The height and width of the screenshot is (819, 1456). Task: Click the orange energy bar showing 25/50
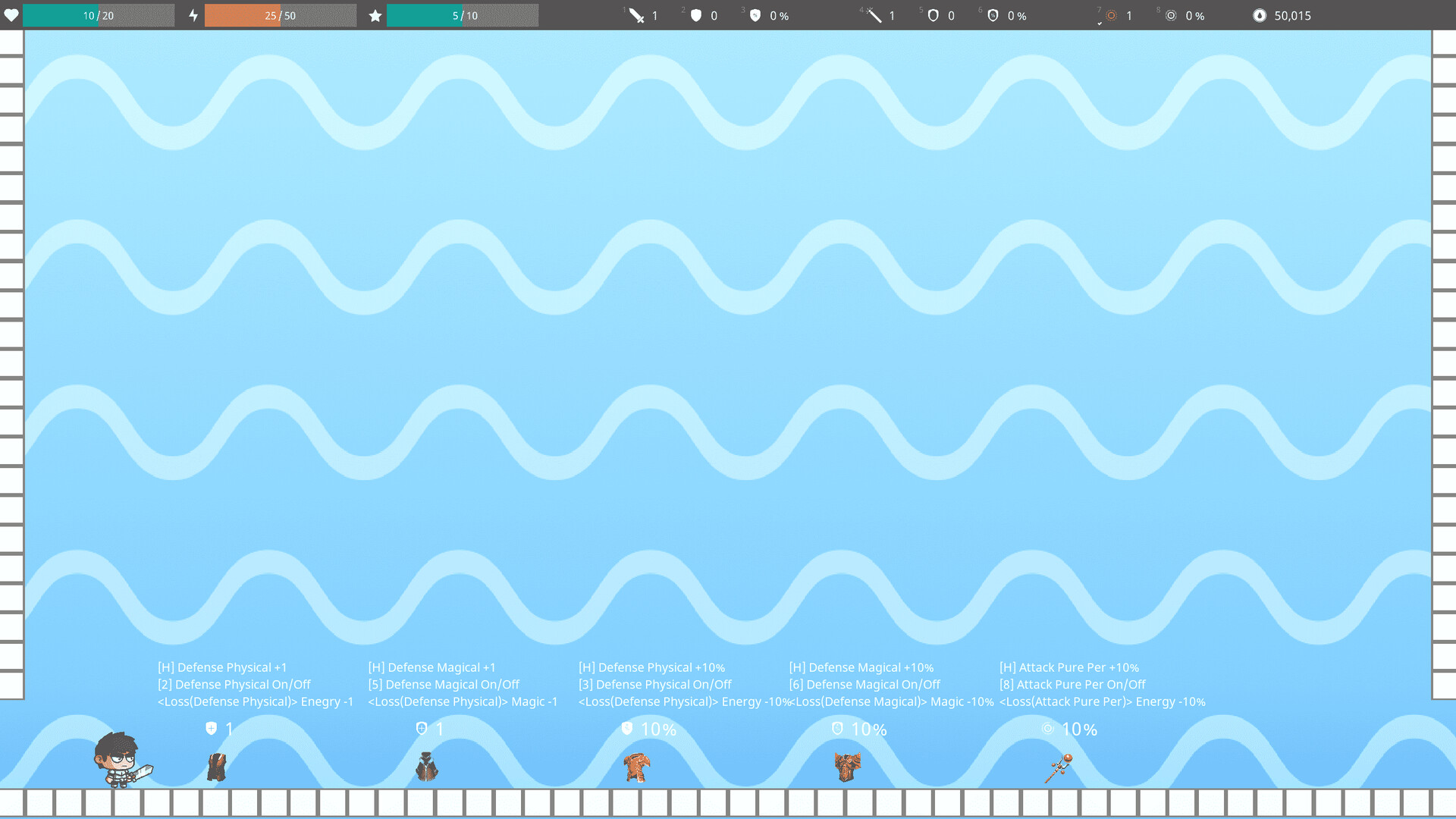[280, 15]
